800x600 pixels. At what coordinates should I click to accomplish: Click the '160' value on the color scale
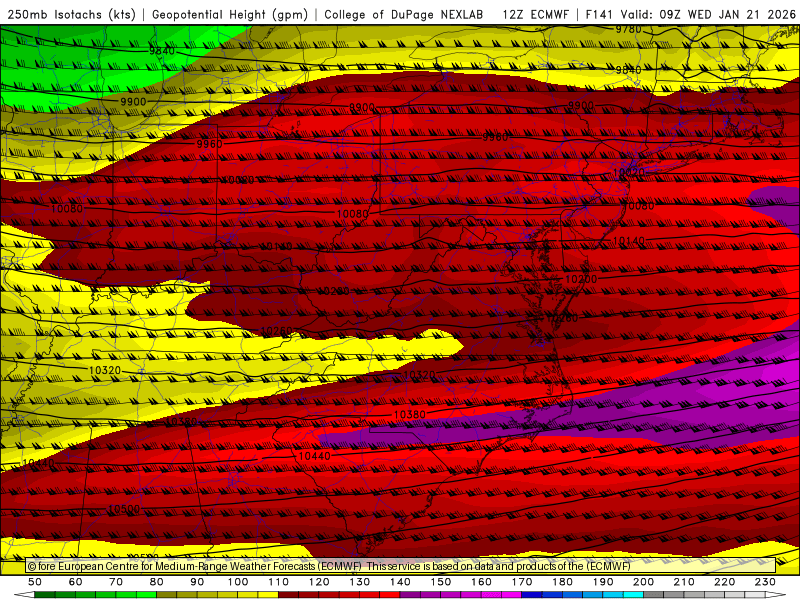(481, 582)
